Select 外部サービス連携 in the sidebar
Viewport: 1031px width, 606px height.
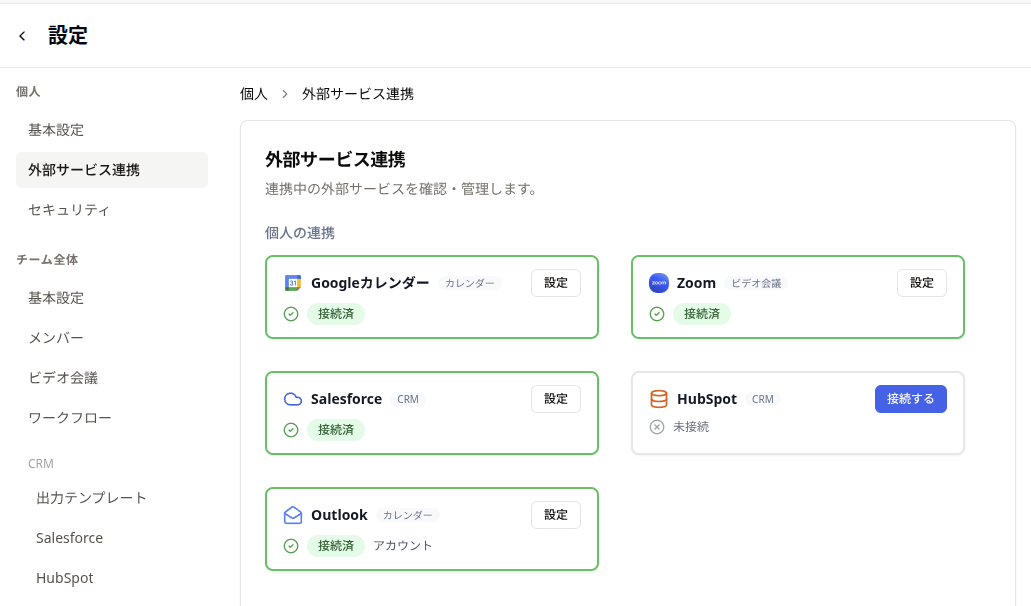[112, 170]
